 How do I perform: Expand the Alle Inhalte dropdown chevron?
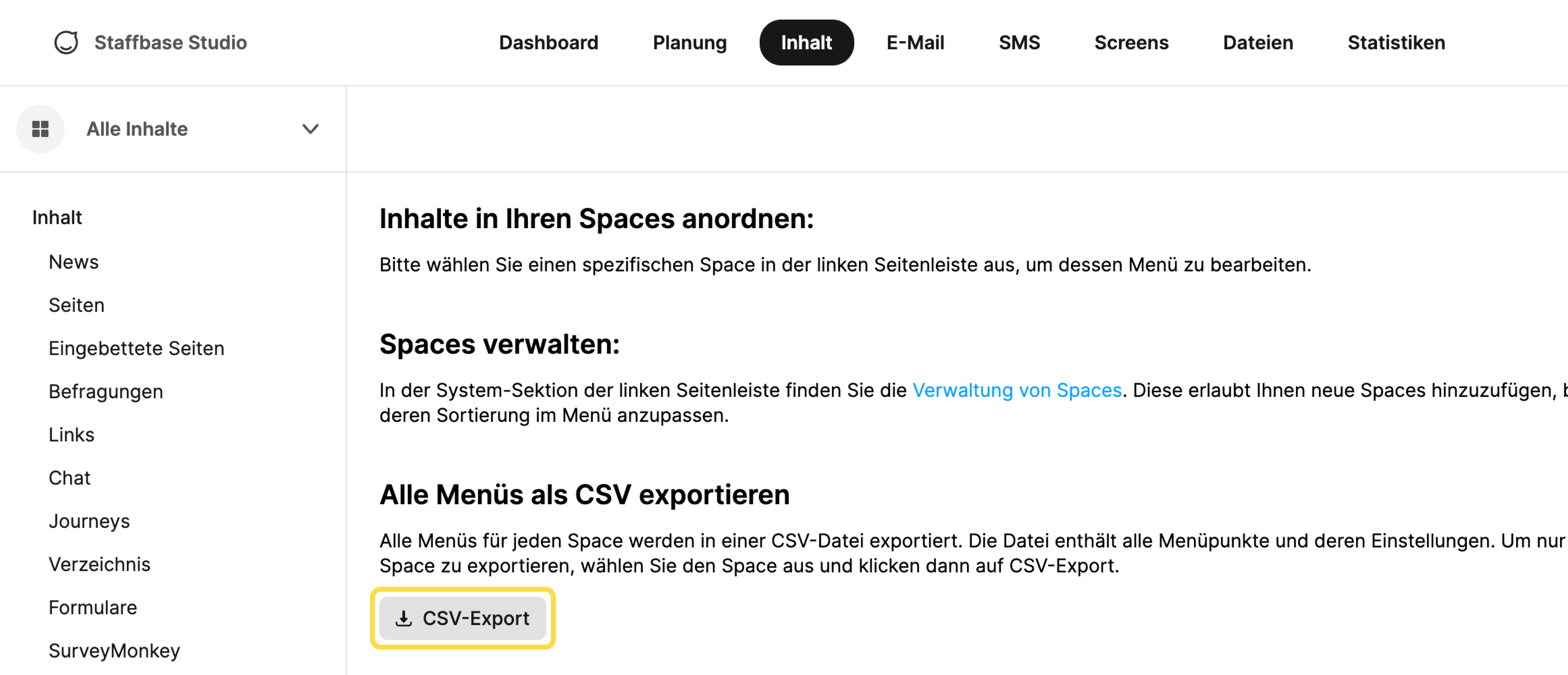[x=310, y=129]
